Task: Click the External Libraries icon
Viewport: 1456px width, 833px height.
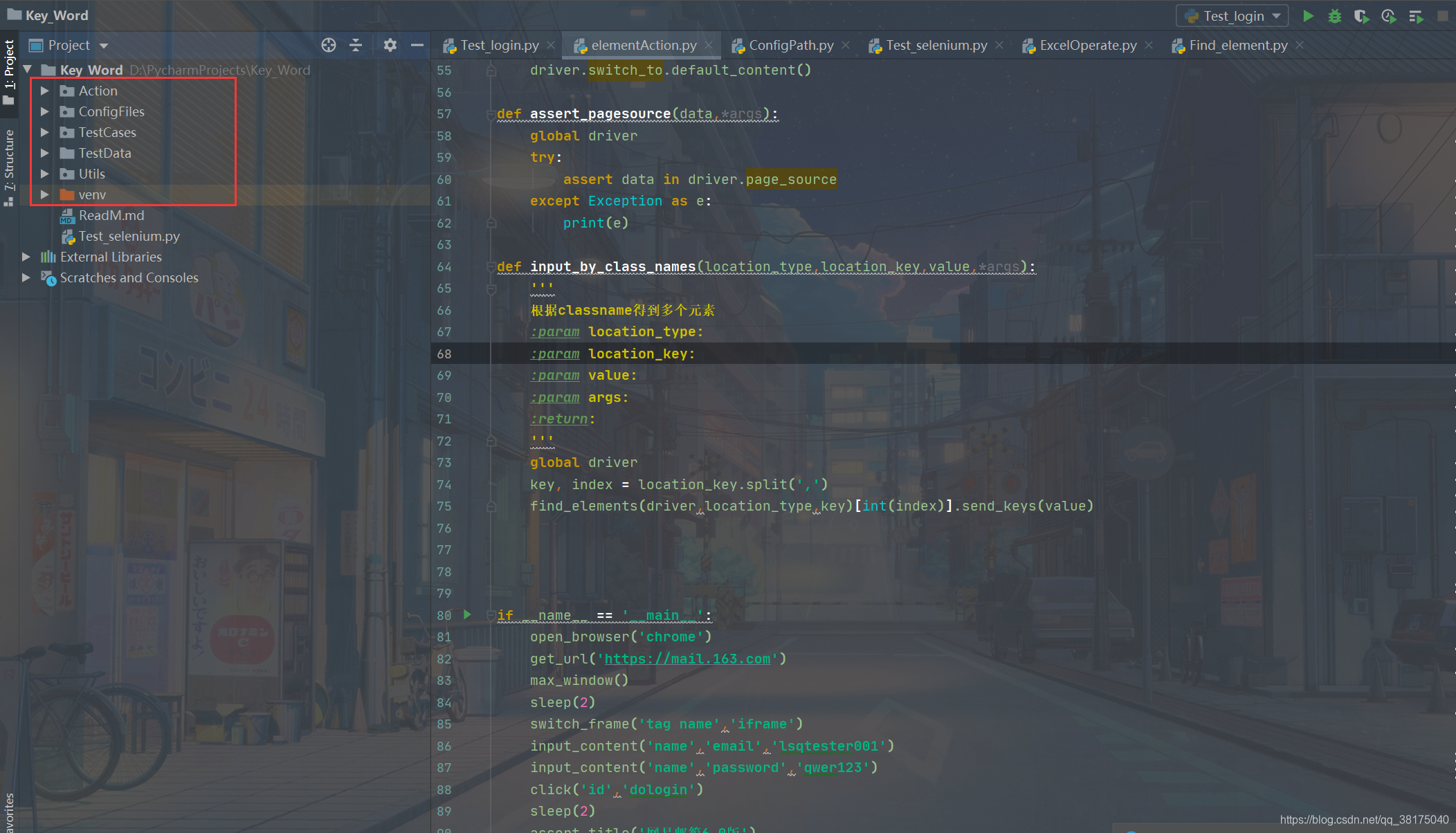Action: (48, 257)
